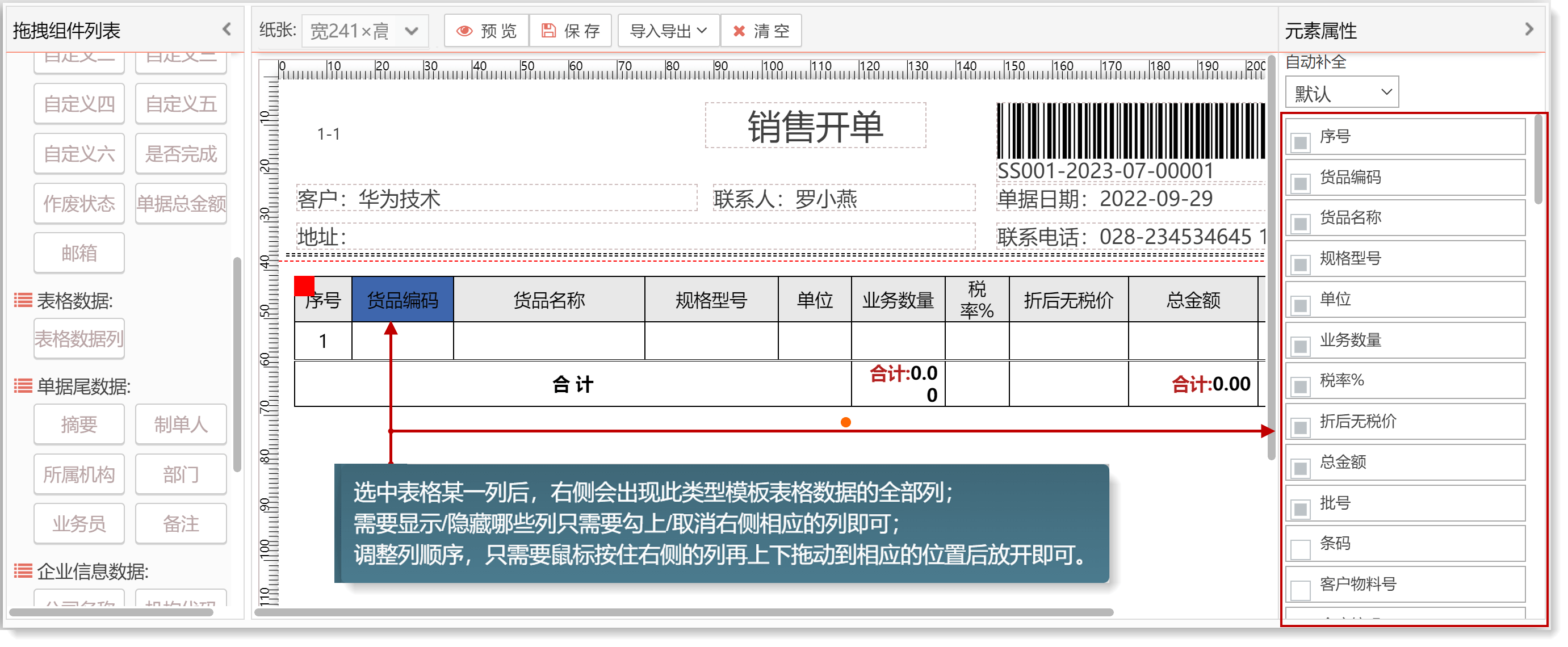
Task: Click the eye Preview icon in toolbar
Action: click(x=464, y=31)
